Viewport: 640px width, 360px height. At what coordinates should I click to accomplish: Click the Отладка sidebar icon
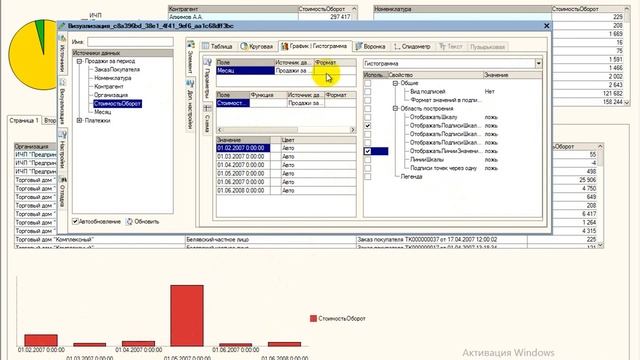click(x=62, y=179)
